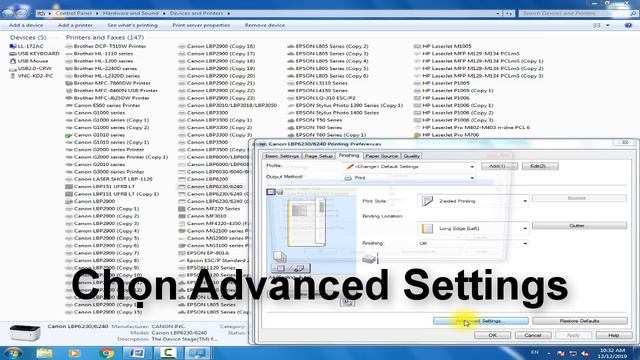Switch to the Basic Settings tab
This screenshot has width=640, height=360.
[x=282, y=156]
